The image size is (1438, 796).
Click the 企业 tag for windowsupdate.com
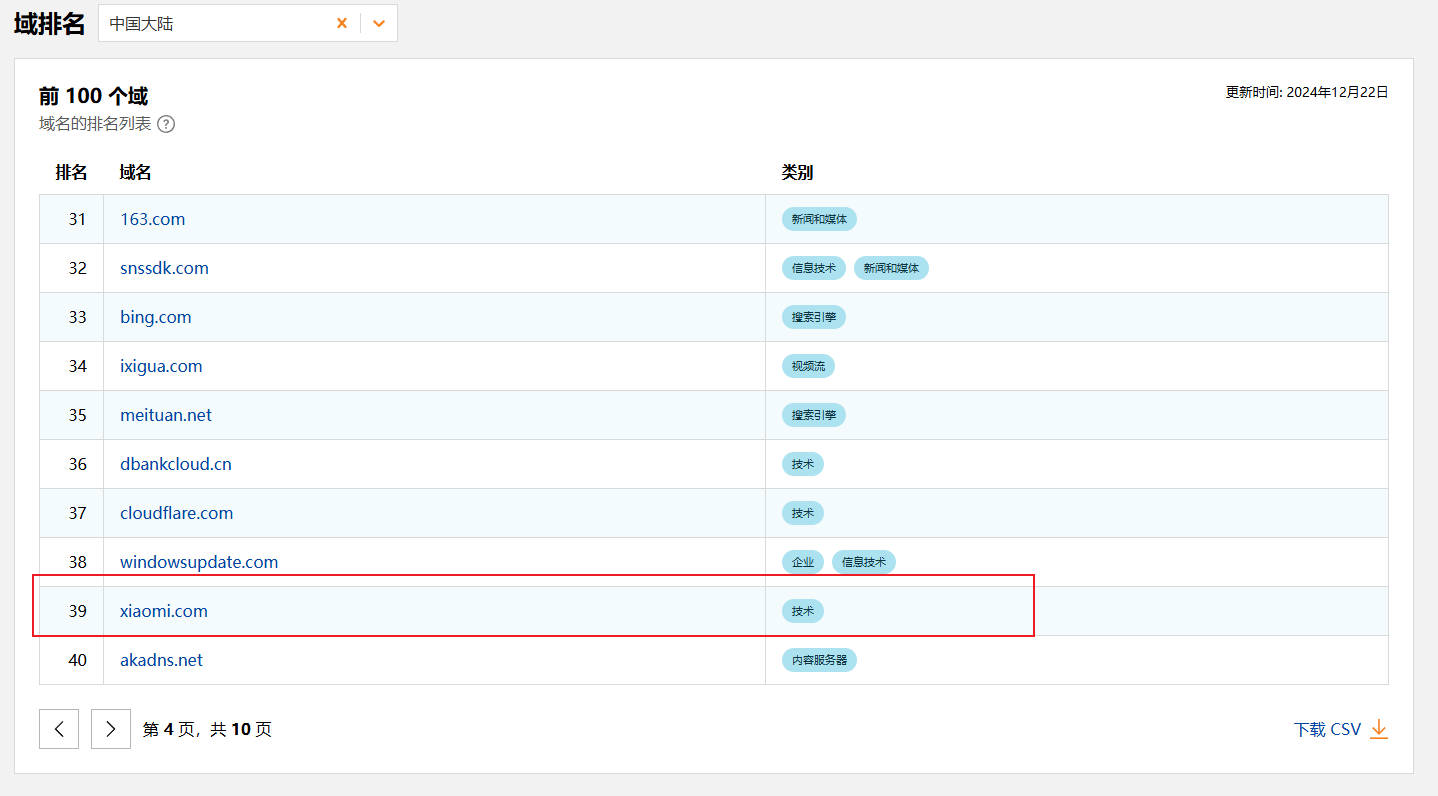tap(802, 562)
